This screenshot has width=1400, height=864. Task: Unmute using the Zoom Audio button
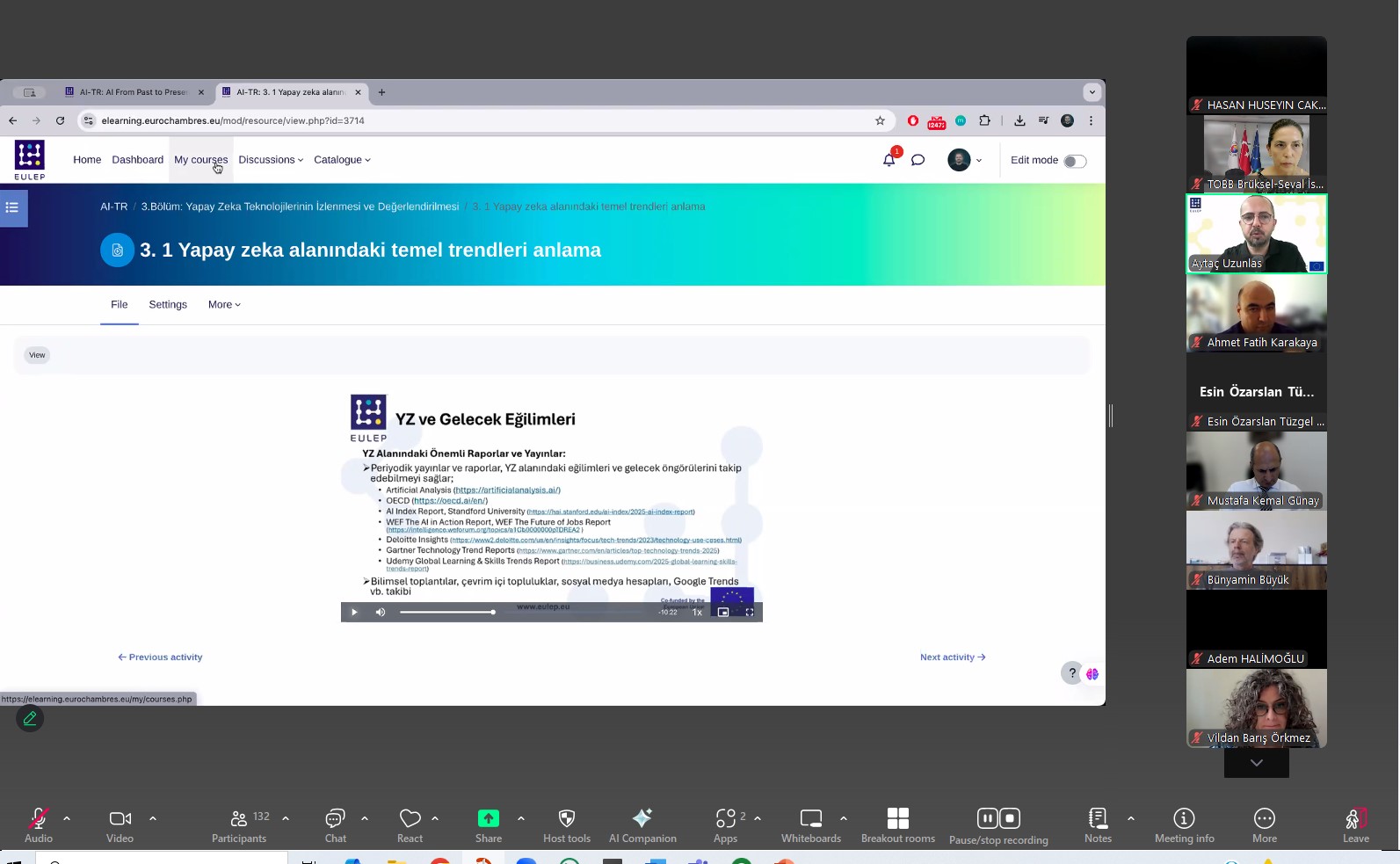[38, 824]
